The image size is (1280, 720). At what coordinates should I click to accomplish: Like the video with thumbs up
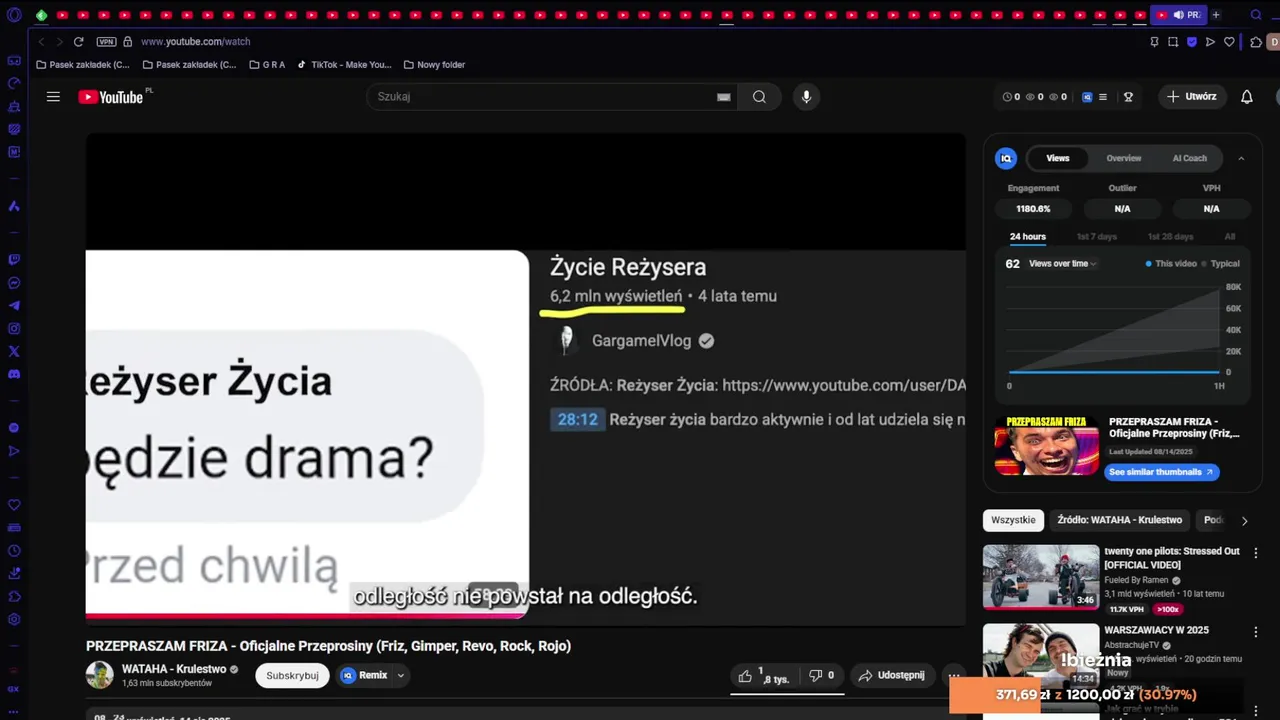766,676
